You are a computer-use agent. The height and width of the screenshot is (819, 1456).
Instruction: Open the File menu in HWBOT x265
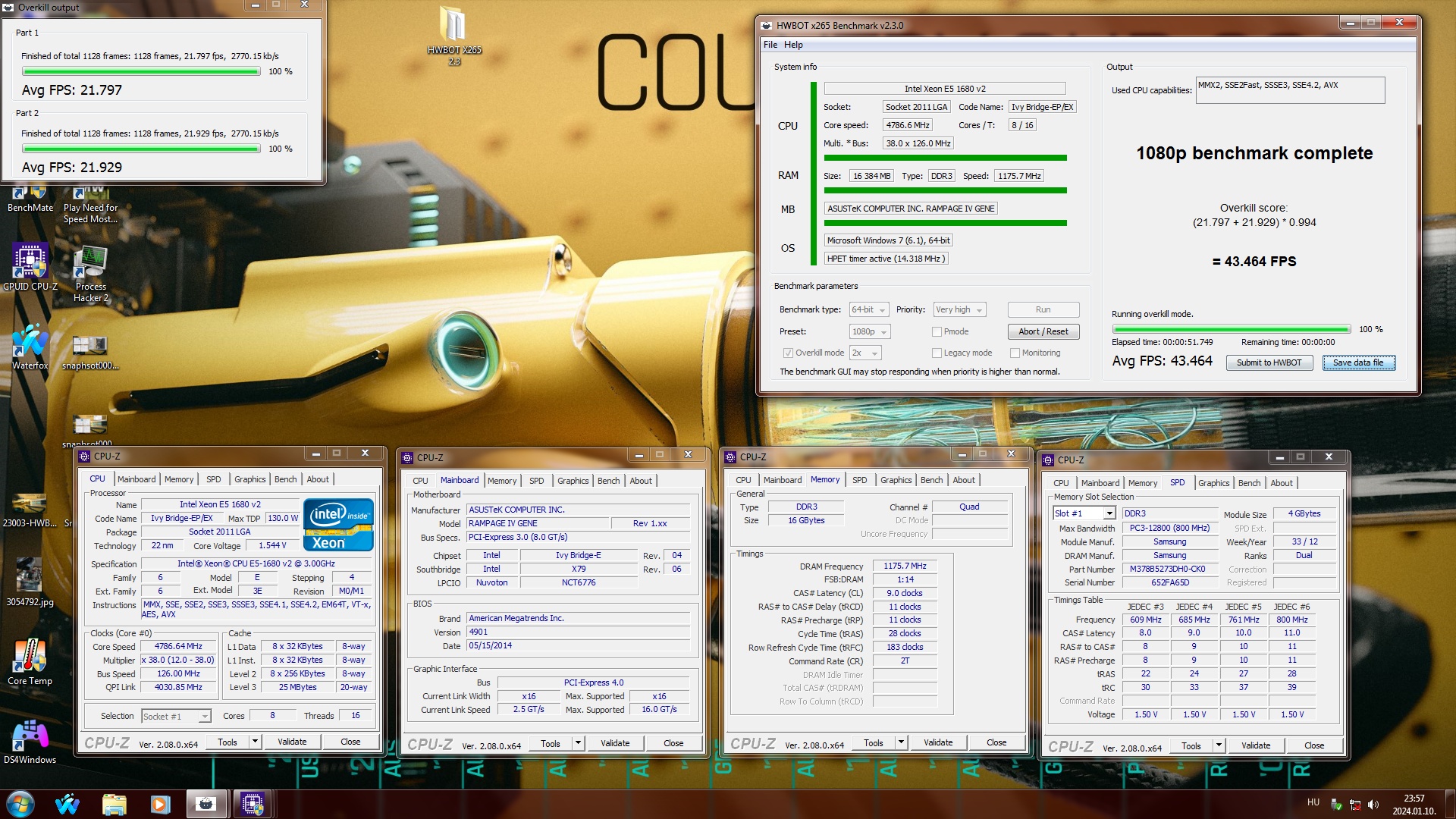click(x=770, y=45)
